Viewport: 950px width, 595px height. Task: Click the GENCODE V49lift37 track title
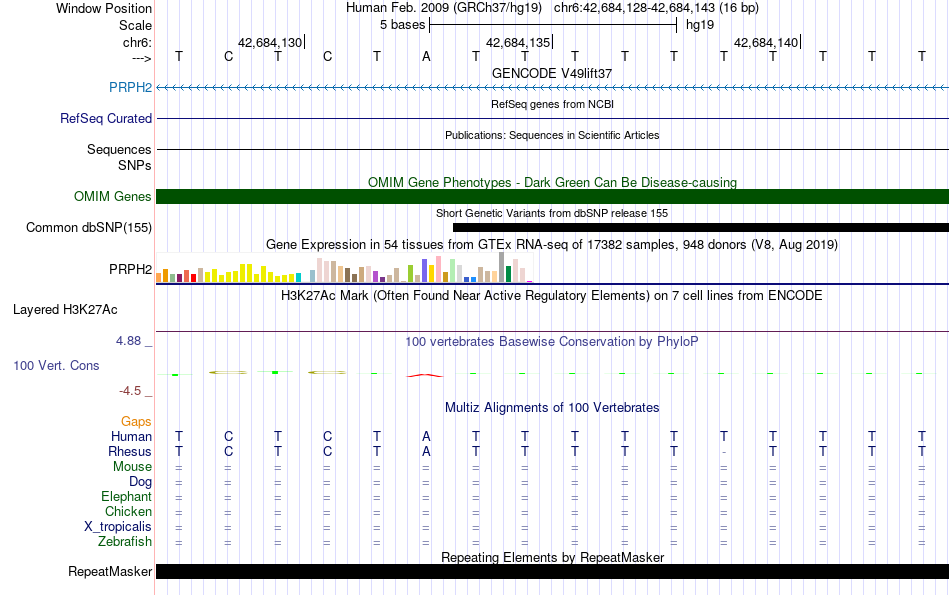[552, 73]
